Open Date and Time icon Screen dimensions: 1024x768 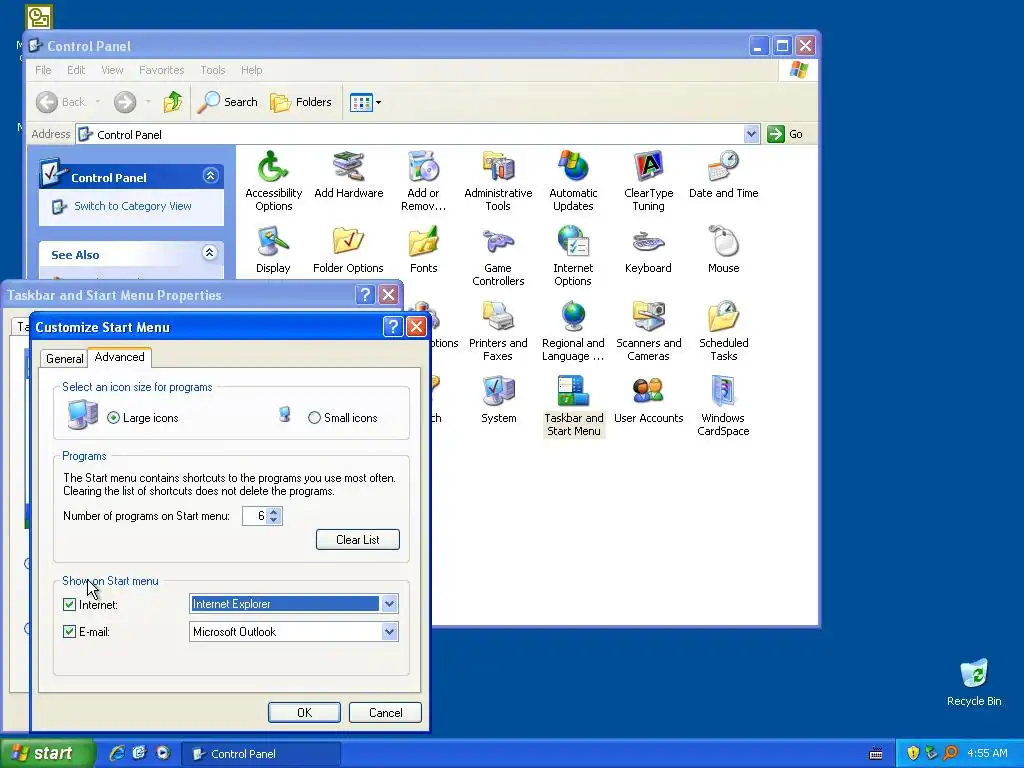coord(723,174)
